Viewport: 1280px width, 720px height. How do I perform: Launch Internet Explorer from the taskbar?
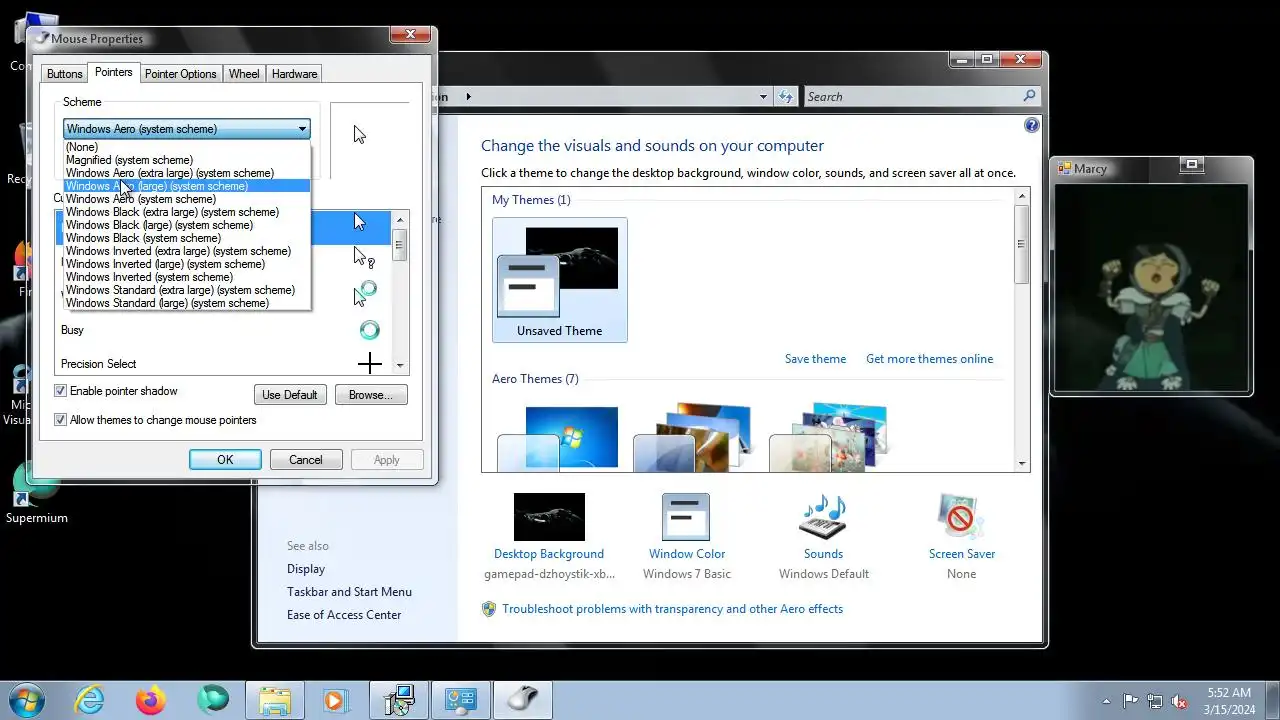[x=90, y=700]
